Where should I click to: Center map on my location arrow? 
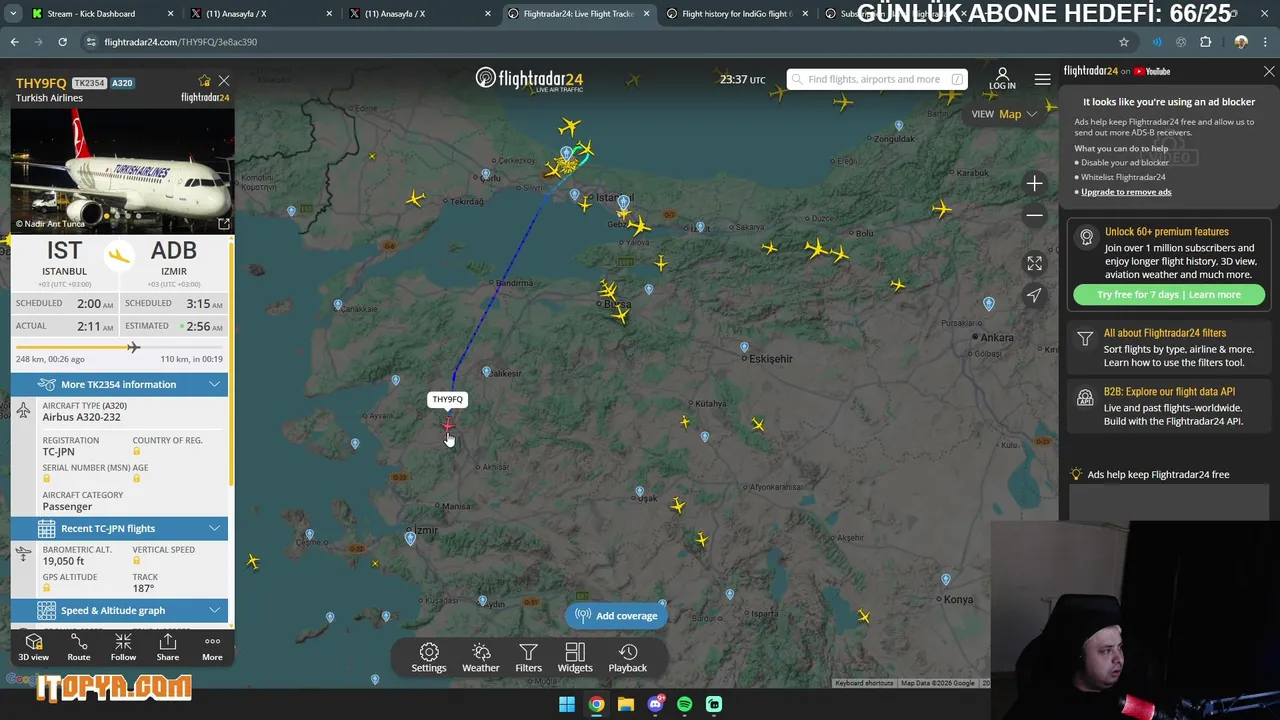coord(1034,295)
